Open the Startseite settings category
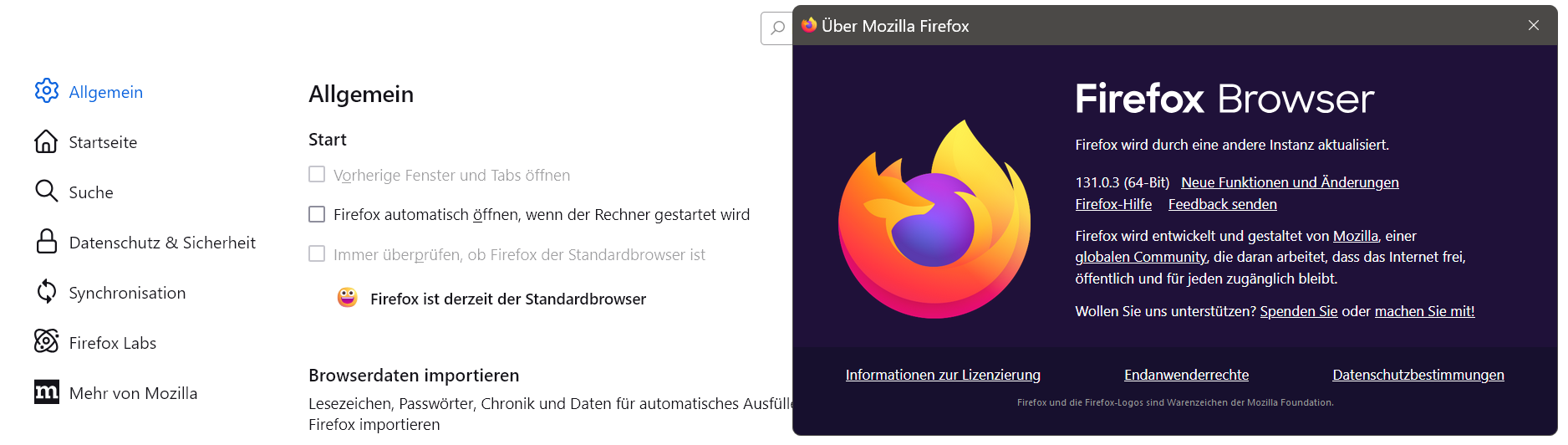Screen dimensions: 1568x445 [x=103, y=142]
